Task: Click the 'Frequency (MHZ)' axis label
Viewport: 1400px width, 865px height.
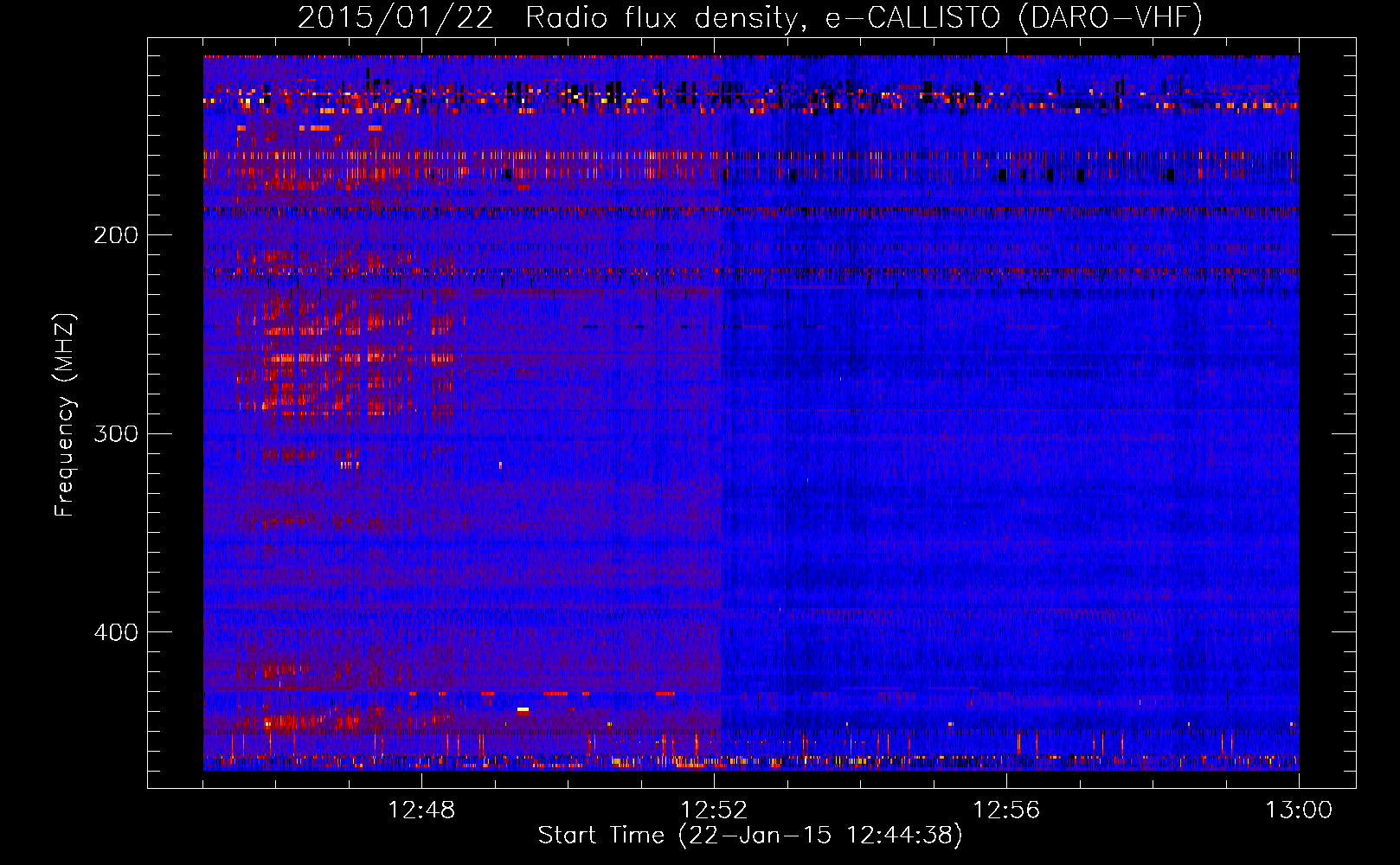Action: [65, 414]
